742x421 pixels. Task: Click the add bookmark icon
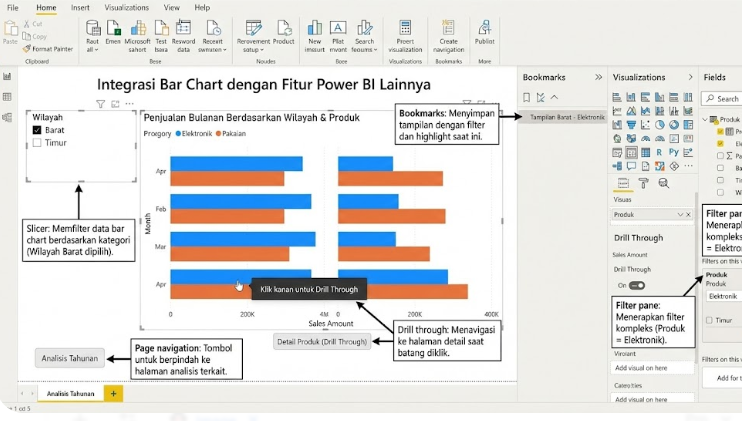pyautogui.click(x=528, y=97)
